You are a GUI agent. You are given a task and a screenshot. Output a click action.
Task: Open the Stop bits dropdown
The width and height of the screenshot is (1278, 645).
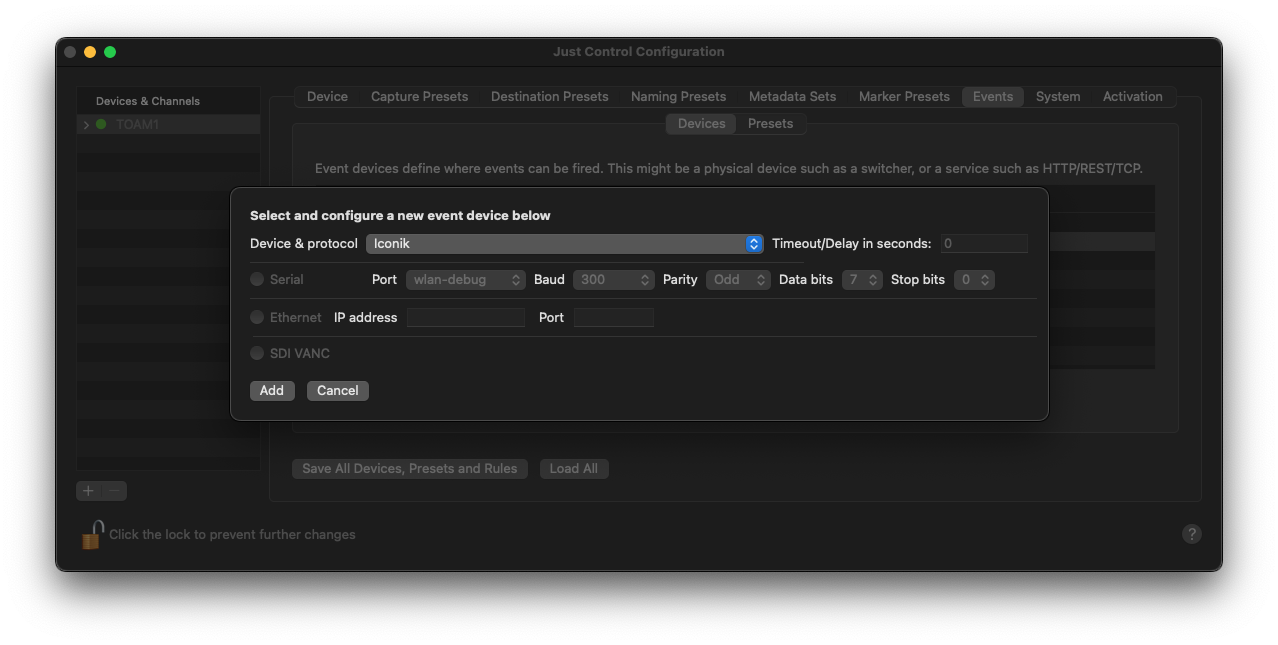974,280
